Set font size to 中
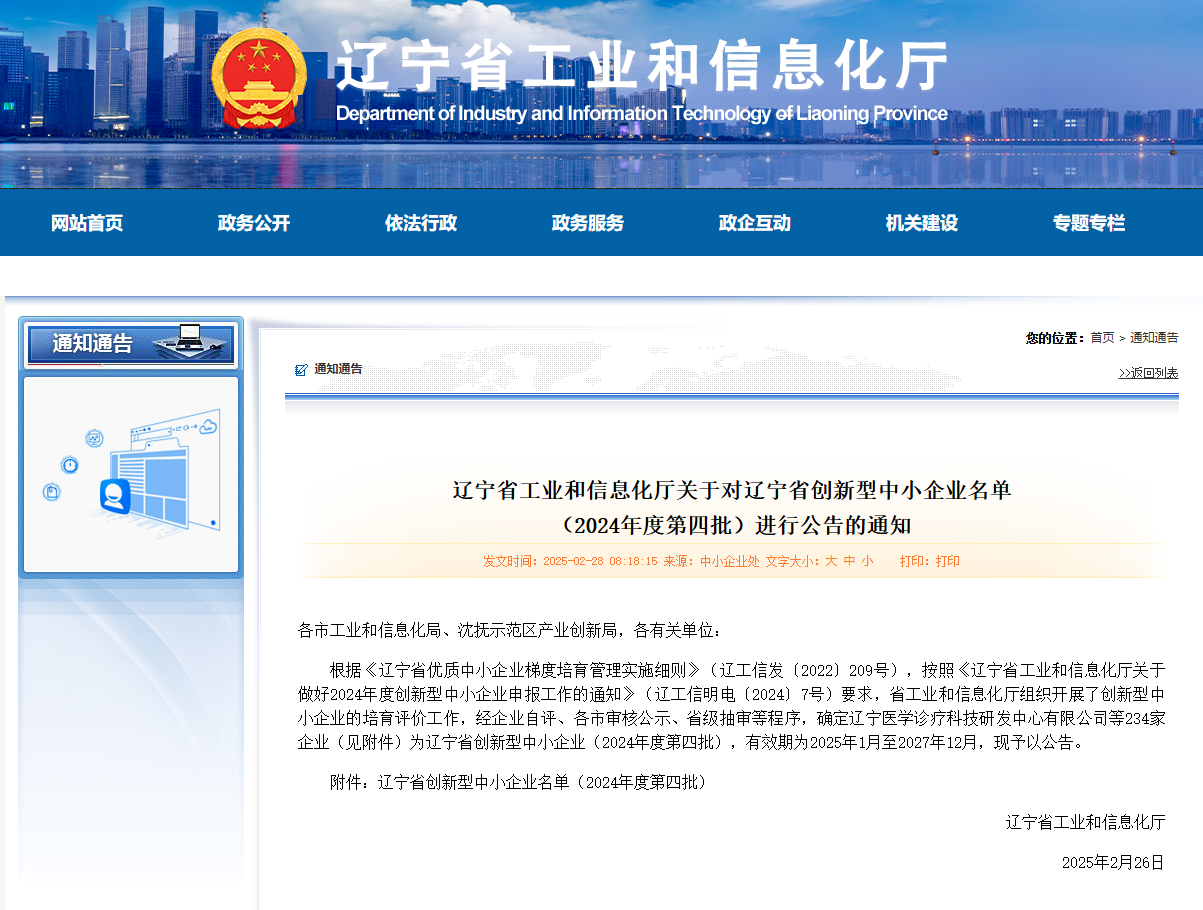 (x=850, y=561)
